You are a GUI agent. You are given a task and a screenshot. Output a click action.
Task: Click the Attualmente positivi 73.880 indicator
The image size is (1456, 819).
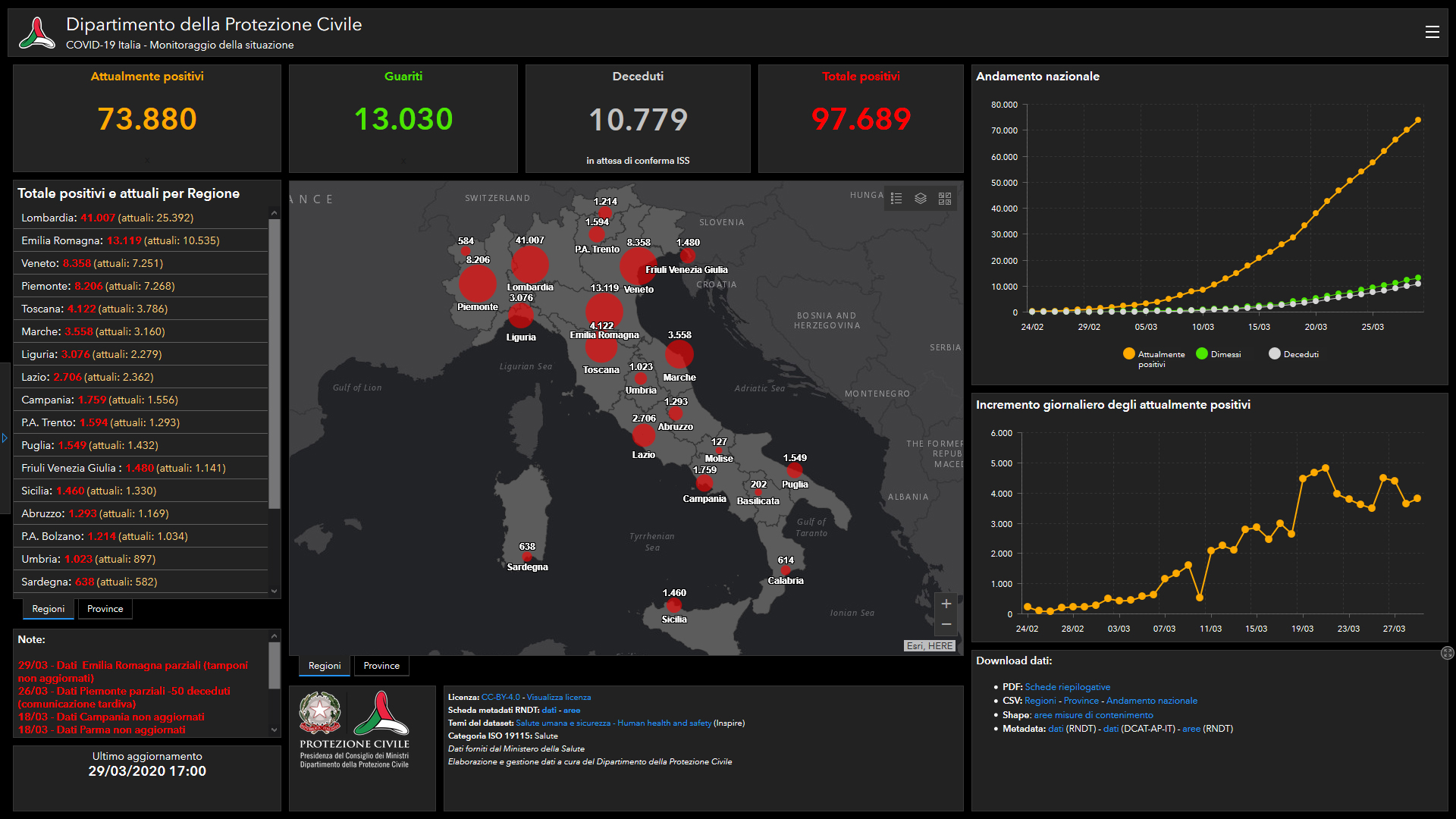147,118
